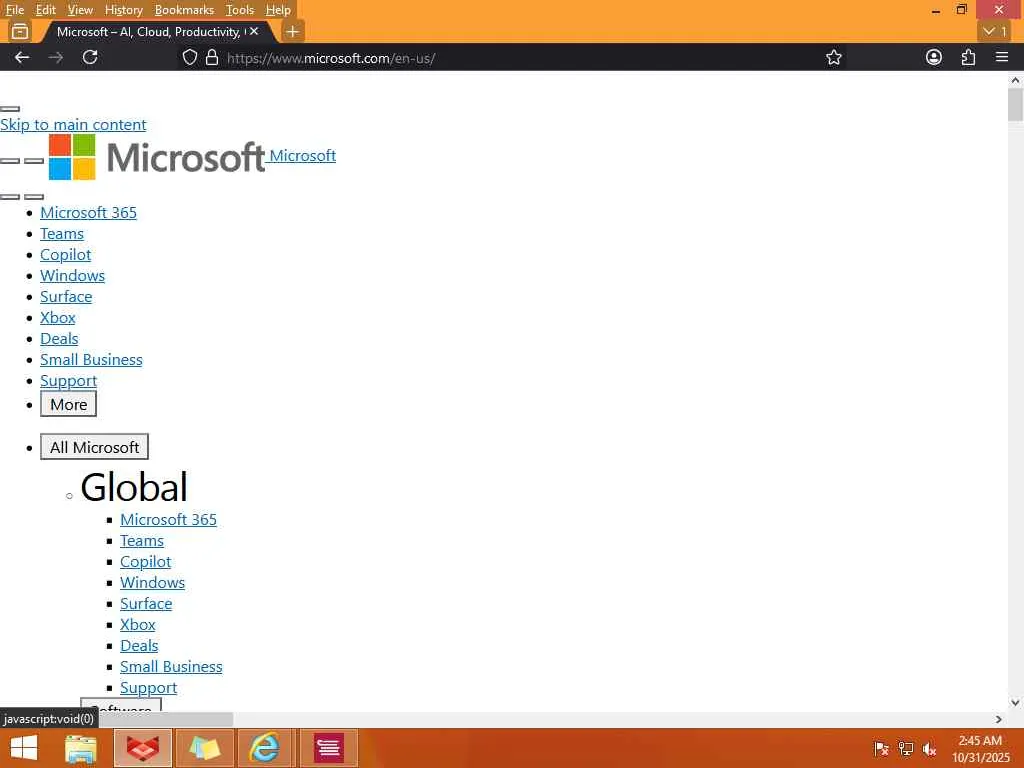Open the Bookmarks menu
The width and height of the screenshot is (1024, 768).
click(184, 10)
